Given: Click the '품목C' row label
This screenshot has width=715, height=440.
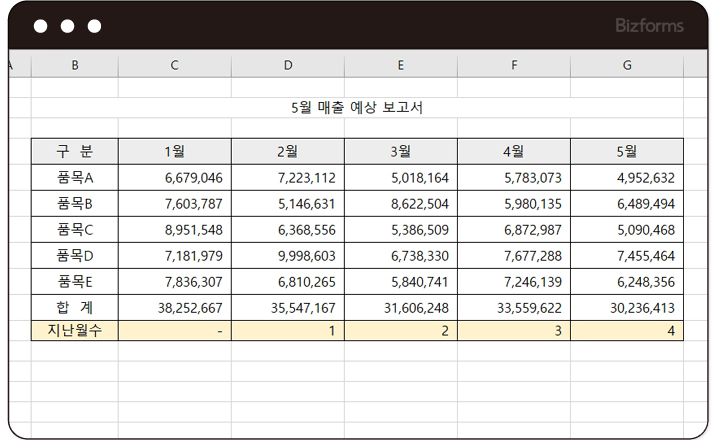Looking at the screenshot, I should click(x=75, y=229).
